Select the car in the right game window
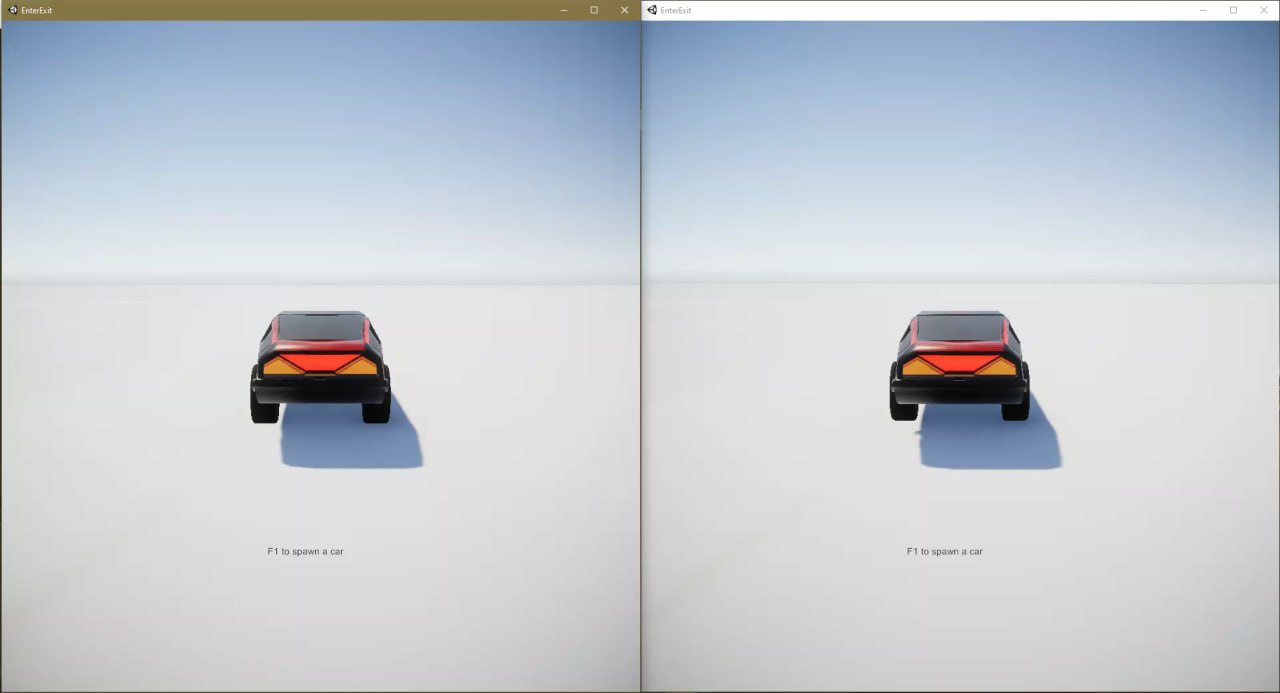1280x693 pixels. pos(959,365)
